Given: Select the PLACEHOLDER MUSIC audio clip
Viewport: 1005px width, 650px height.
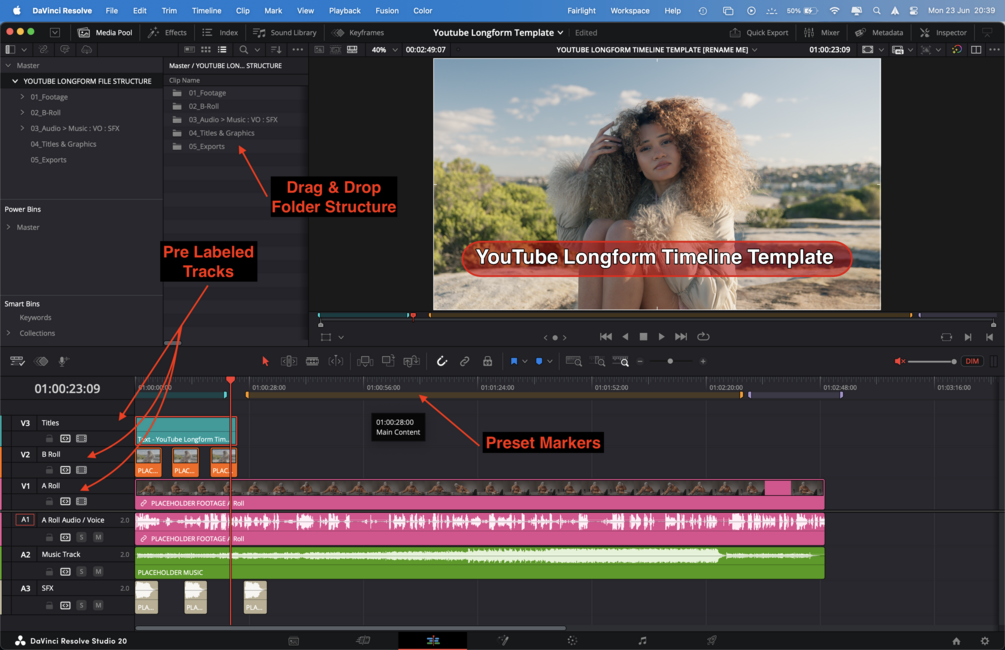Looking at the screenshot, I should click(479, 563).
